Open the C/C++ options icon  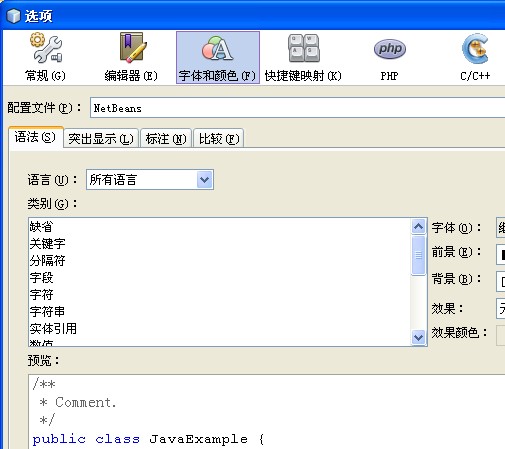coord(475,57)
